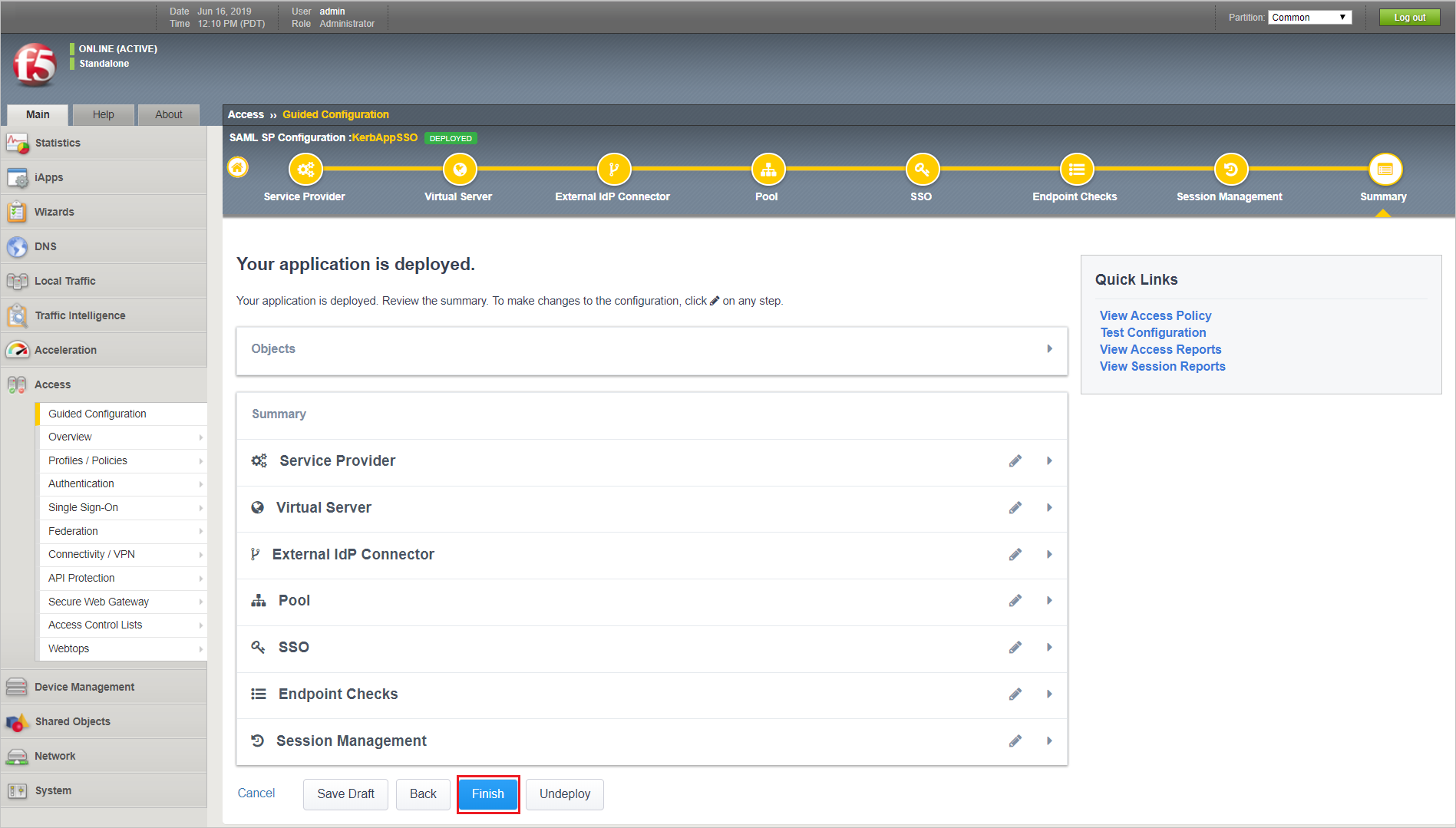Open Profiles / Policies submenu
This screenshot has height=828, width=1456.
coord(123,460)
